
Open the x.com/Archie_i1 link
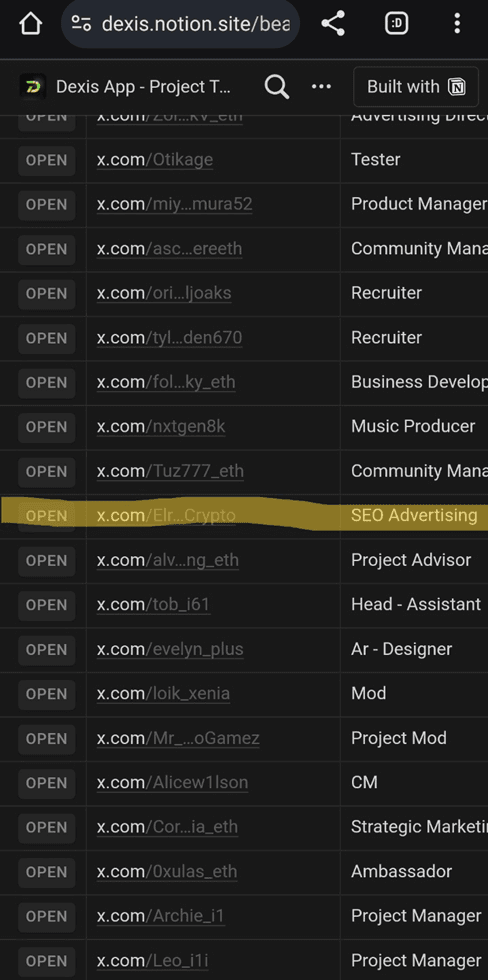pyautogui.click(x=161, y=916)
